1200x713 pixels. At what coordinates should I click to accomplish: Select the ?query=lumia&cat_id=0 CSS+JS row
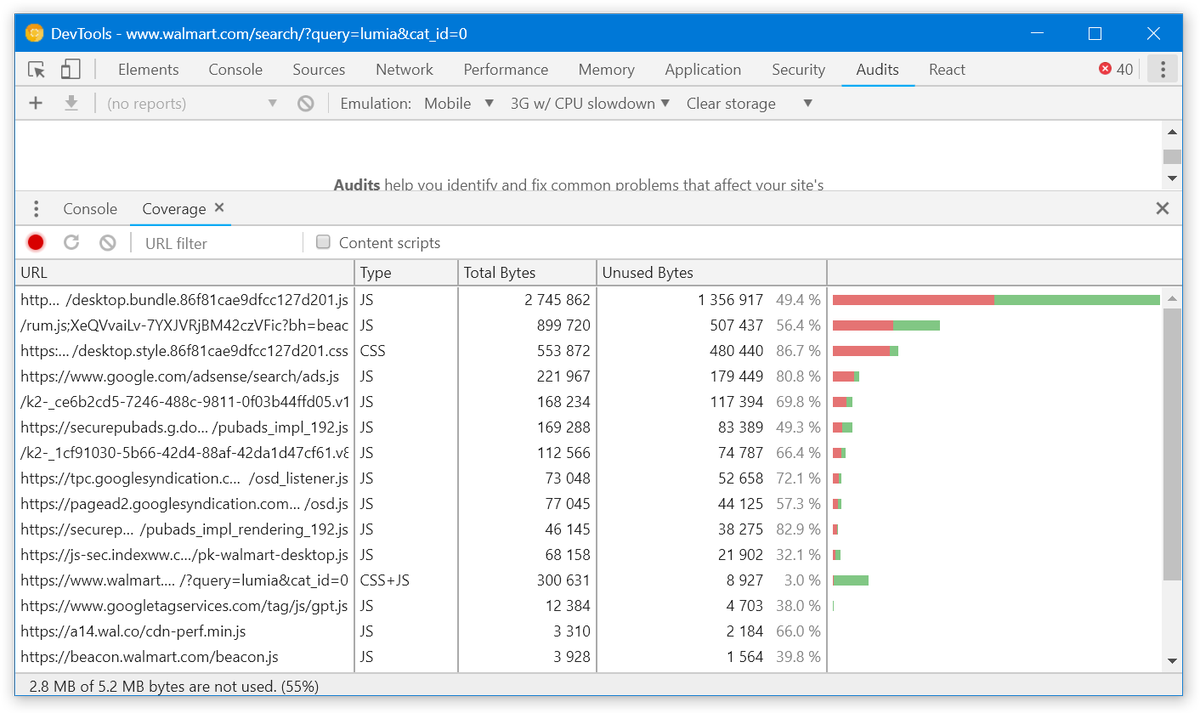pyautogui.click(x=590, y=580)
